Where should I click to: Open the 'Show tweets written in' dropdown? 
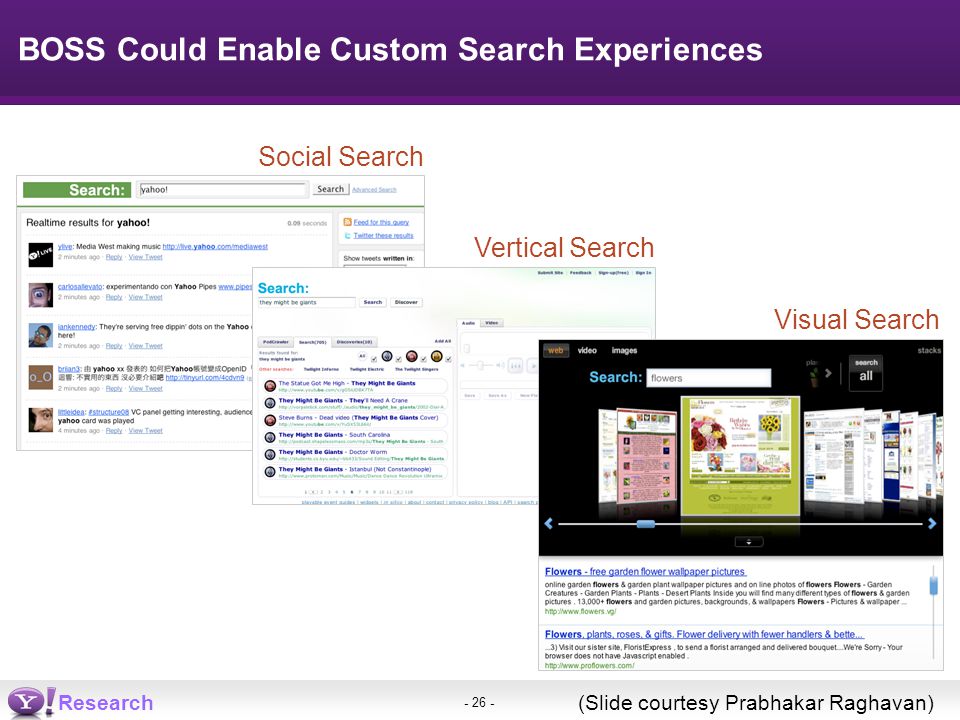pyautogui.click(x=375, y=266)
